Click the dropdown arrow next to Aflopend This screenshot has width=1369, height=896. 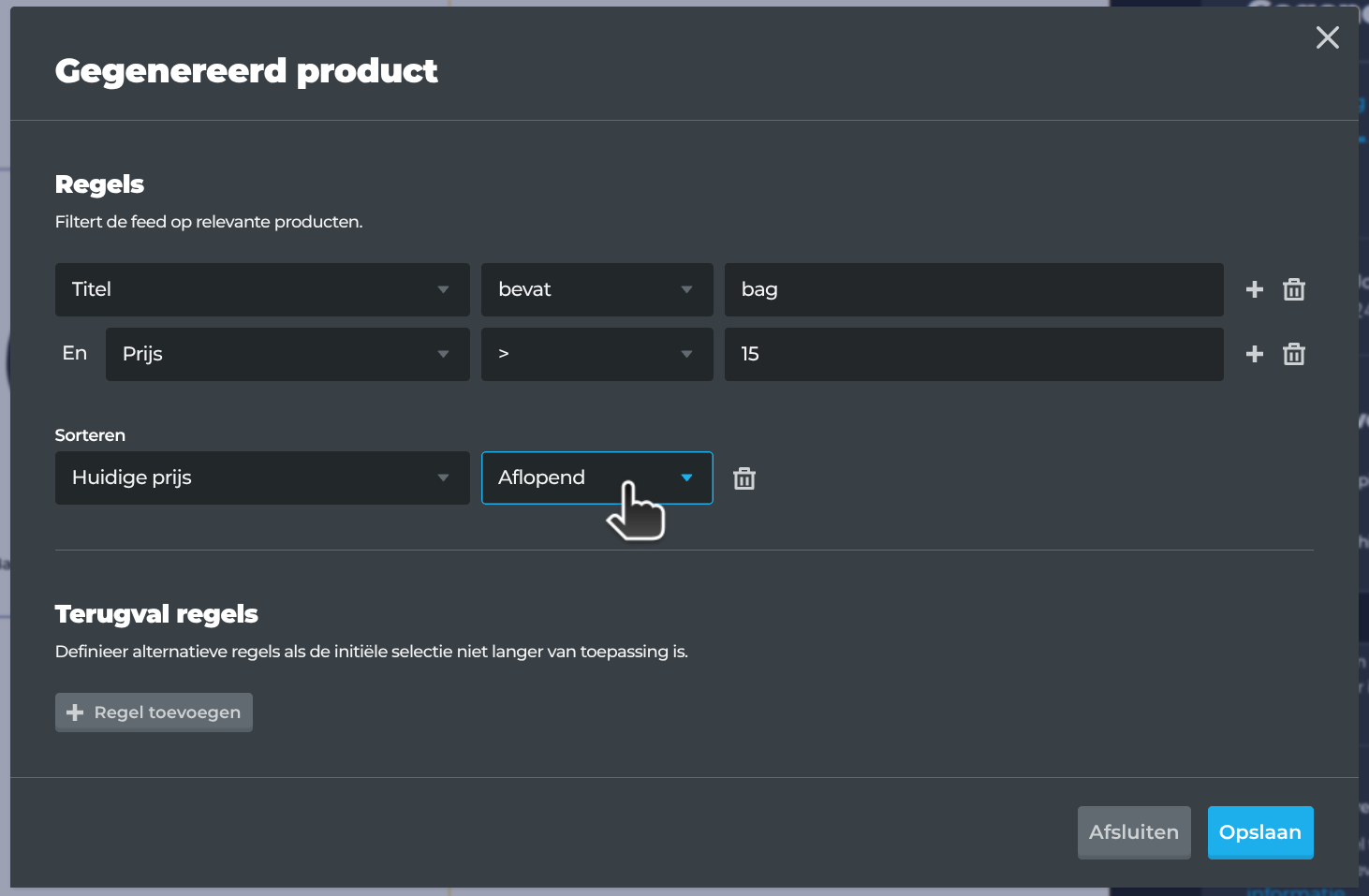(x=686, y=477)
